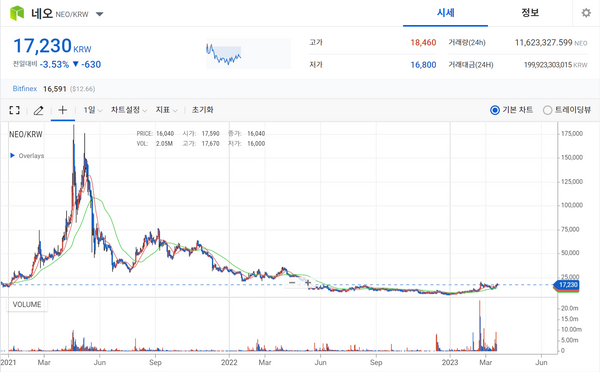Expand the Overlays triangle in chart
This screenshot has width=600, height=372.
13,155
